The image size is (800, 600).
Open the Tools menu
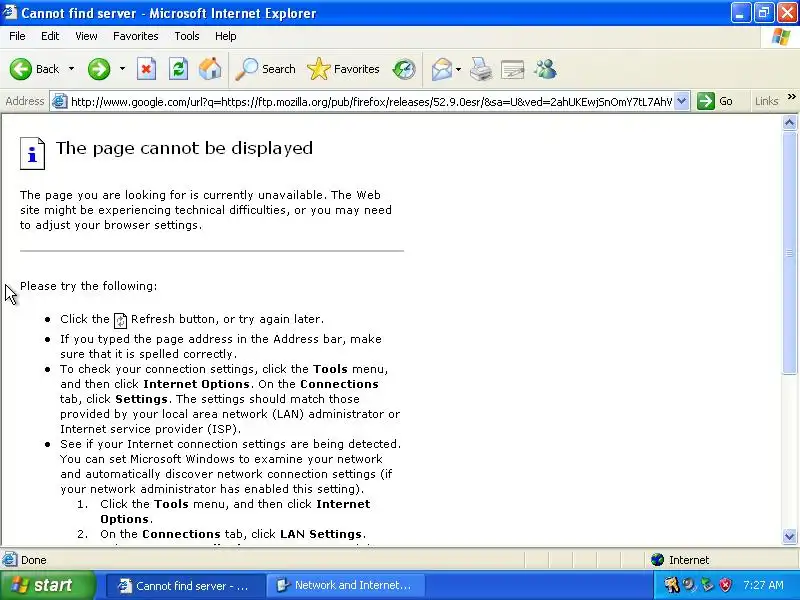[187, 36]
